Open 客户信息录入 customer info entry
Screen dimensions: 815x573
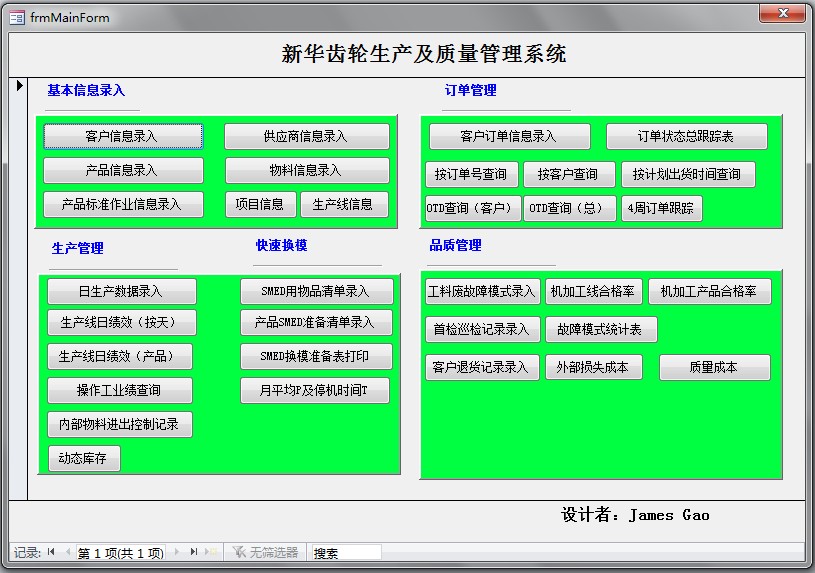tap(123, 136)
